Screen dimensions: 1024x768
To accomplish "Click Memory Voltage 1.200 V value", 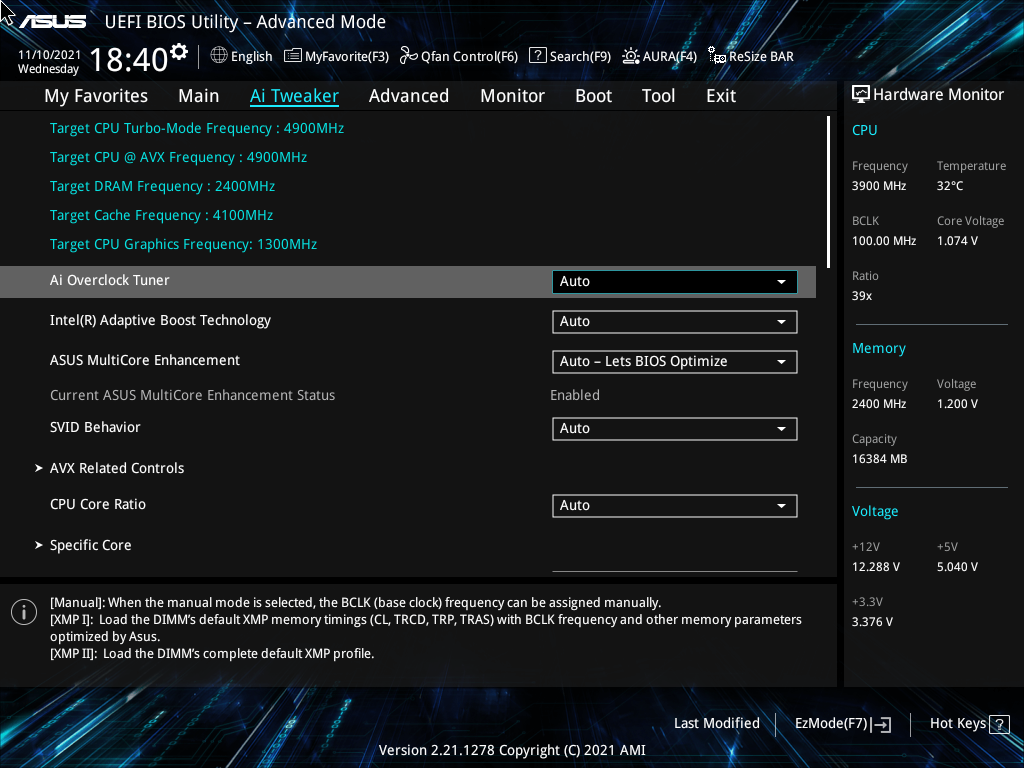I will (957, 404).
